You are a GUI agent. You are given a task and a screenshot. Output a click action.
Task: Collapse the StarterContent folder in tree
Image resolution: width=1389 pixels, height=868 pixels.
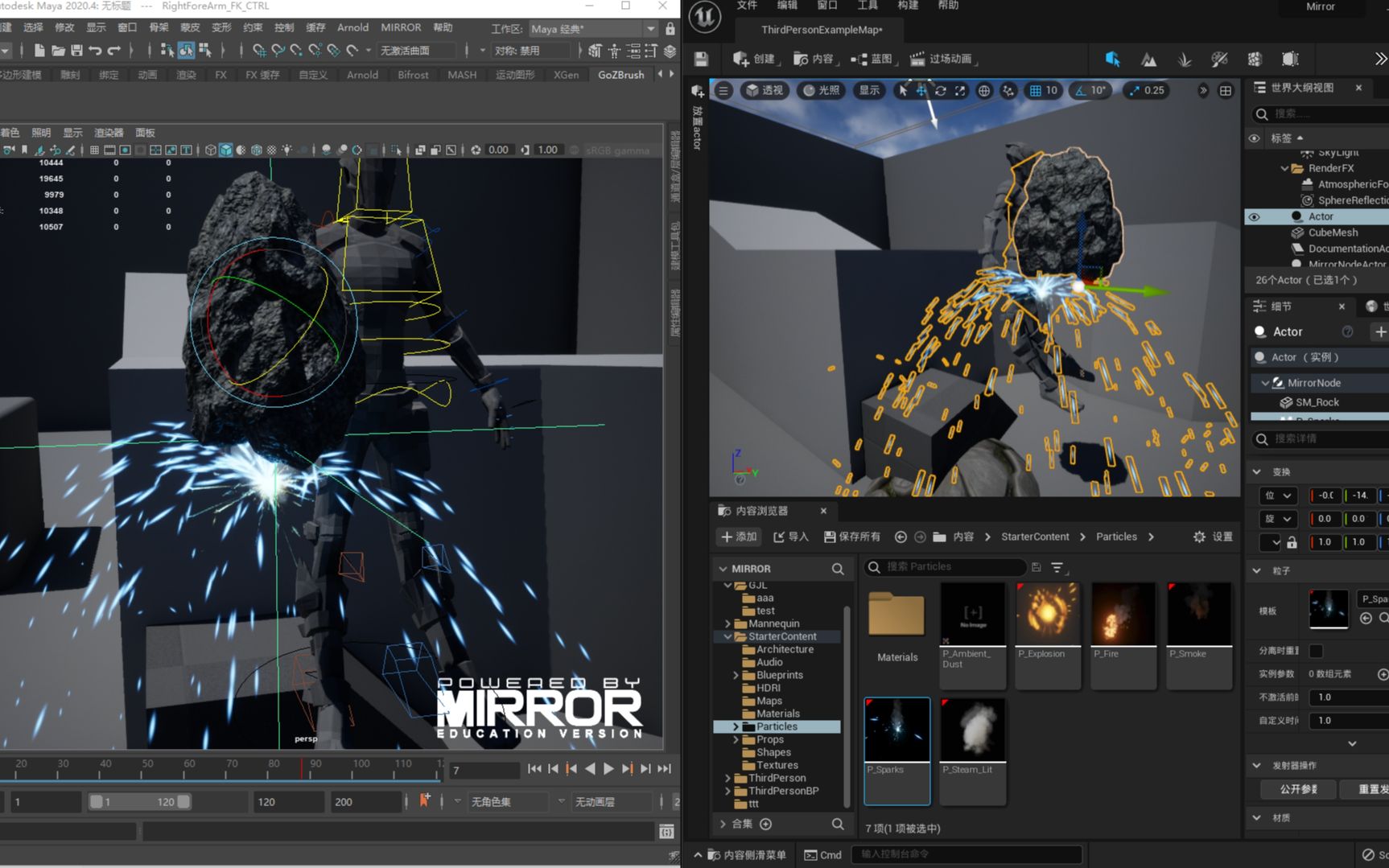pyautogui.click(x=728, y=636)
